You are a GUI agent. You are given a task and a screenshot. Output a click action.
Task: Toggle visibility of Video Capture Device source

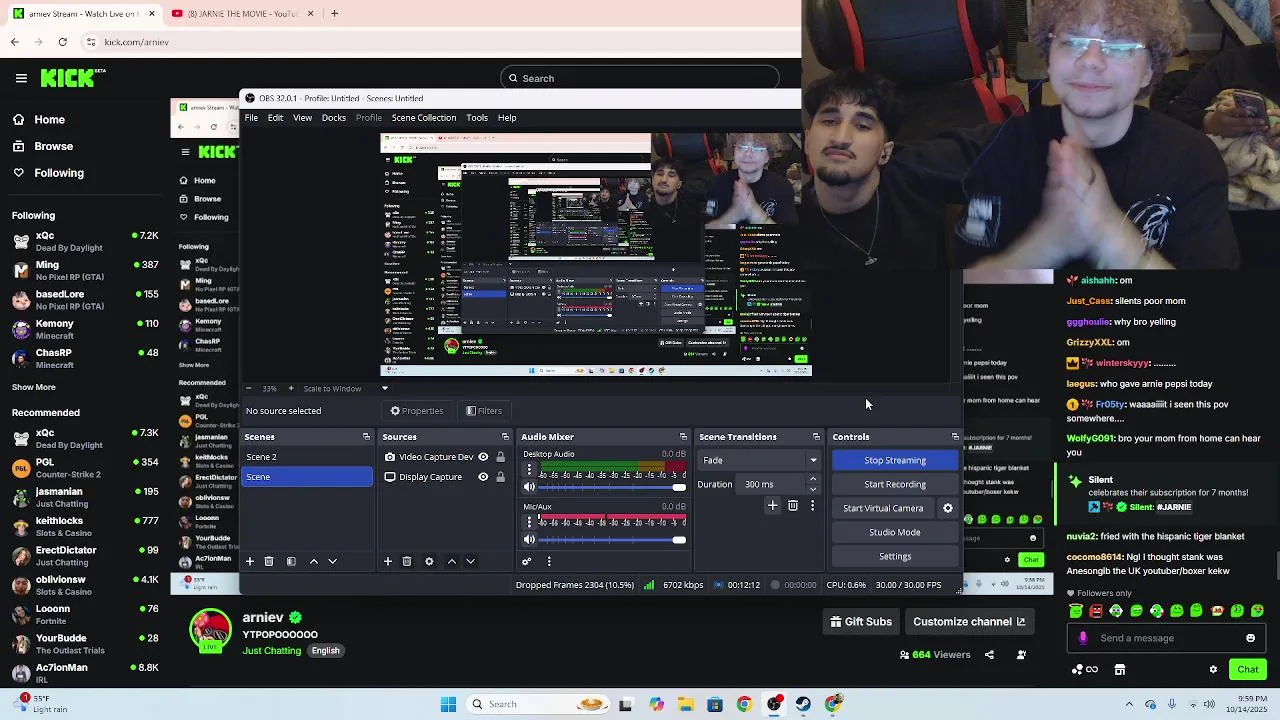pyautogui.click(x=483, y=457)
